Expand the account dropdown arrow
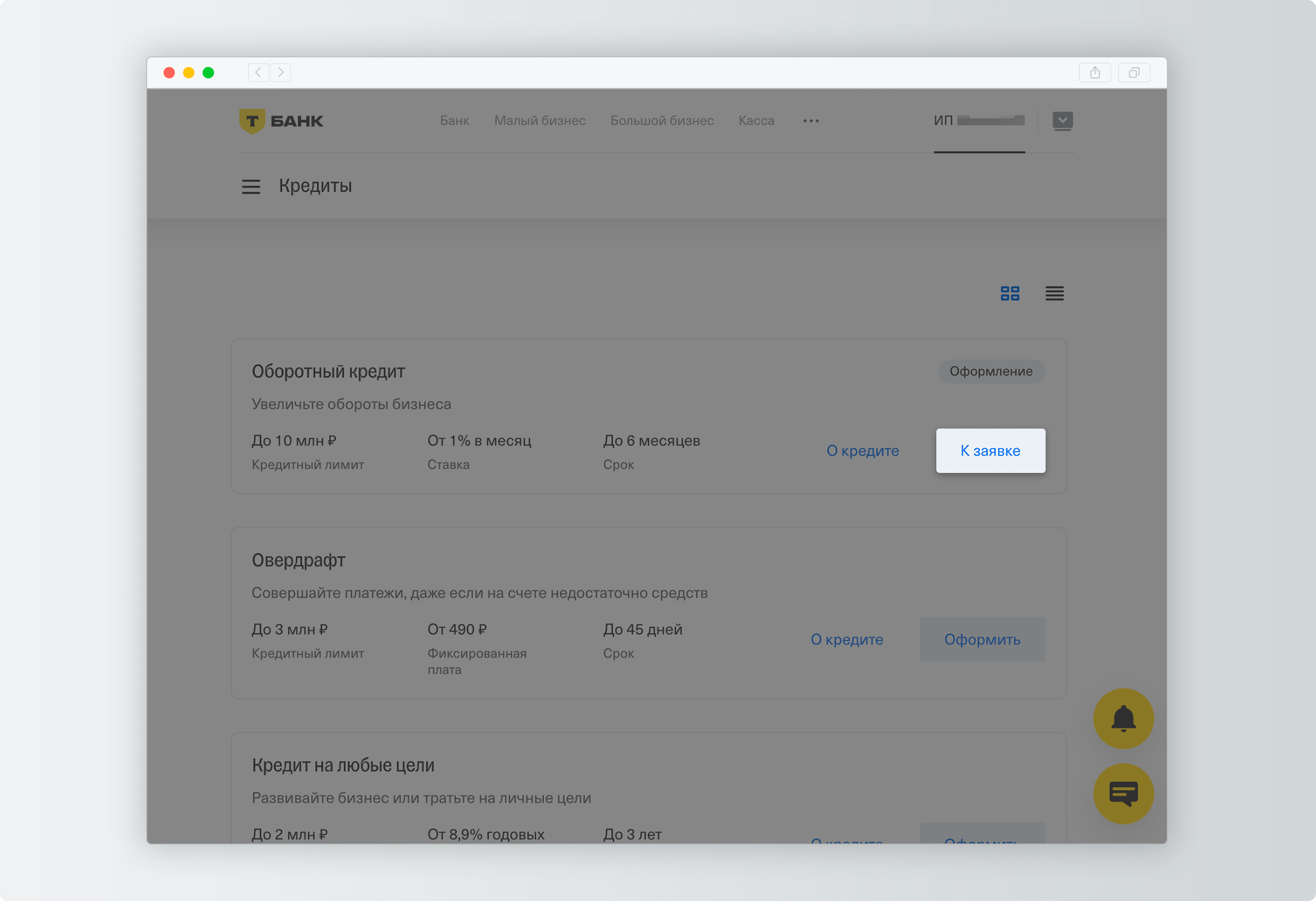This screenshot has width=1316, height=901. [x=1062, y=120]
